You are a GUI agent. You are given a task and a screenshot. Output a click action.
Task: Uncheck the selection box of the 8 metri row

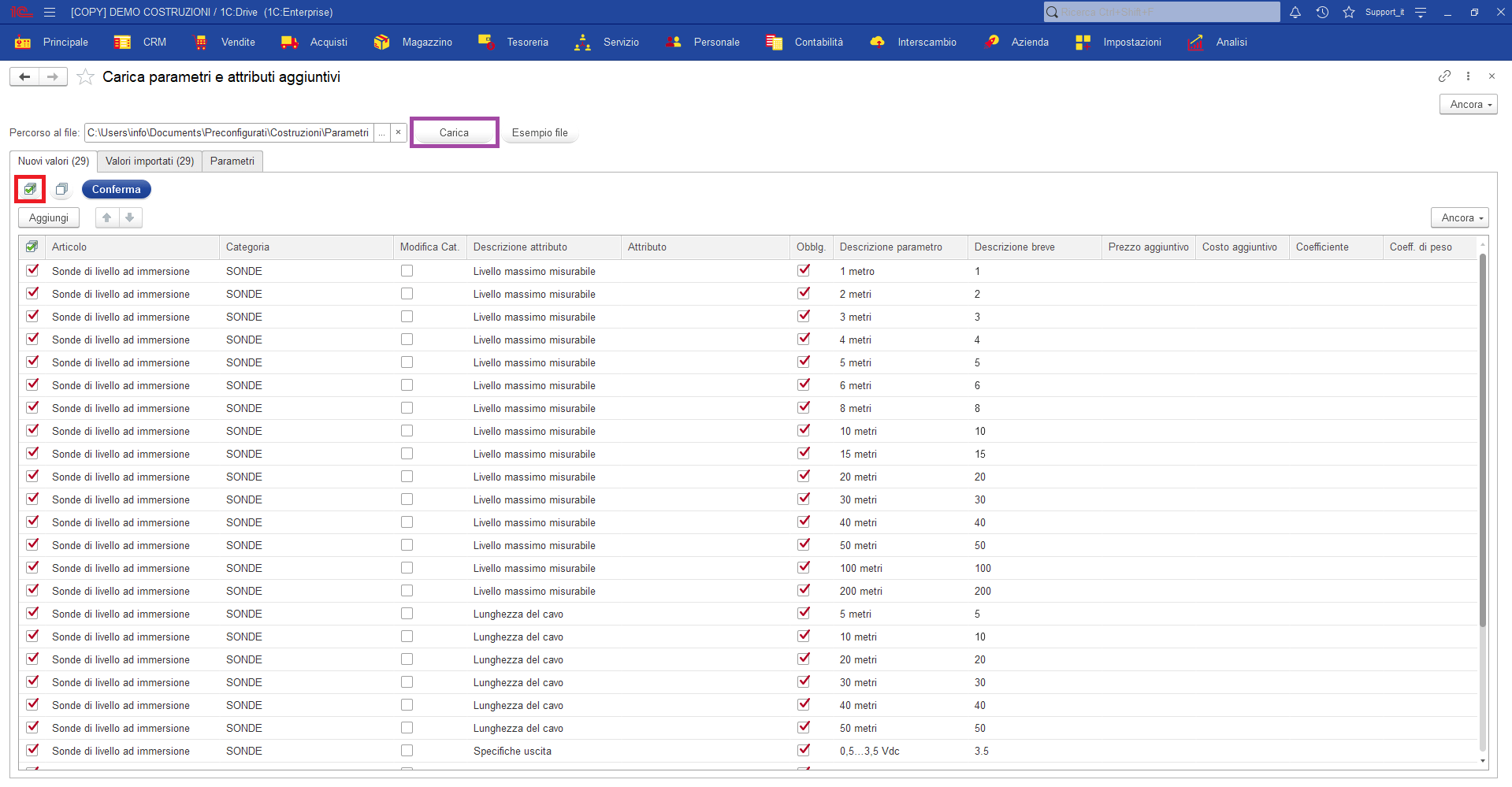(32, 407)
